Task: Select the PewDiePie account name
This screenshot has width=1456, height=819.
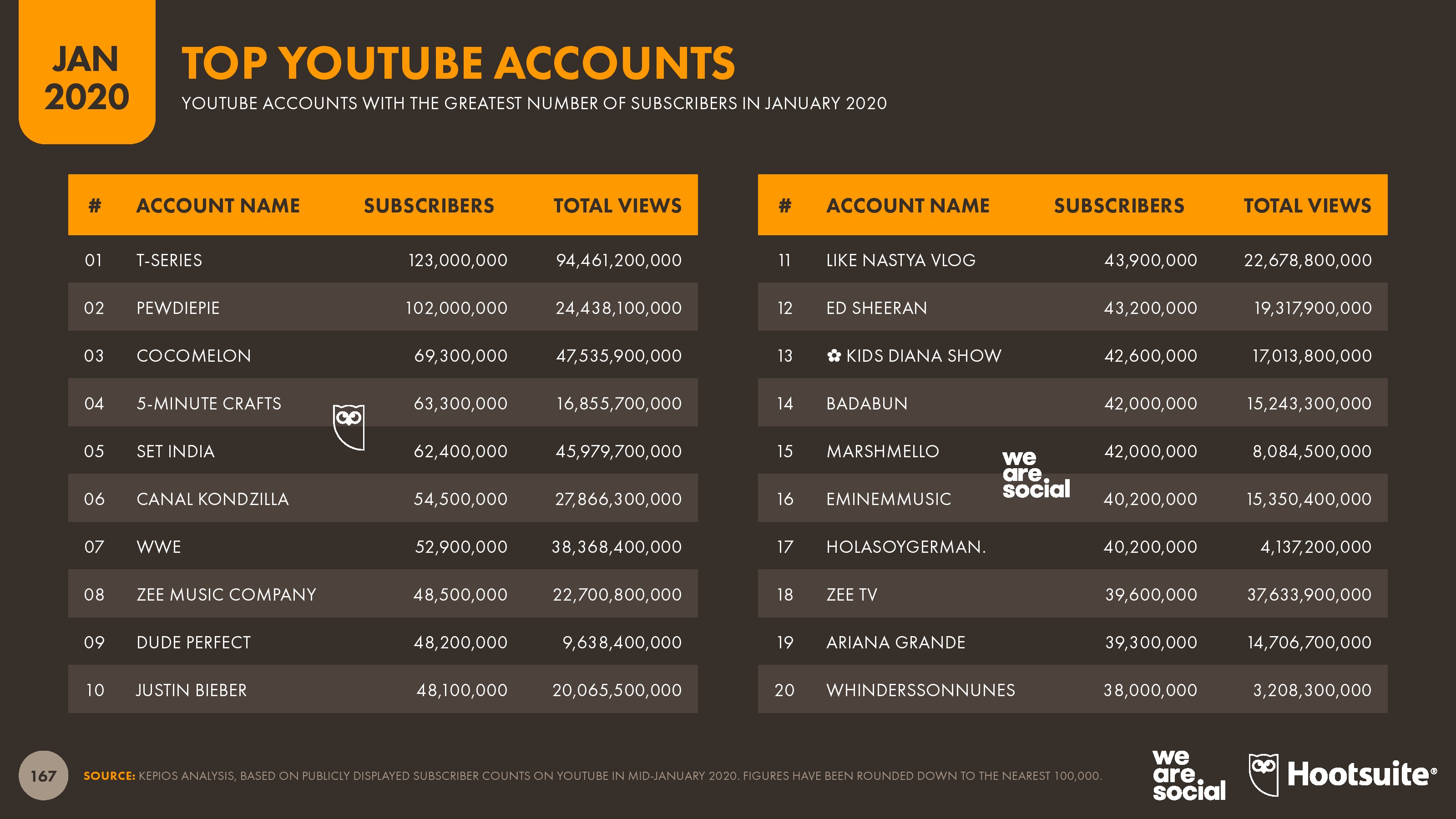Action: tap(177, 308)
